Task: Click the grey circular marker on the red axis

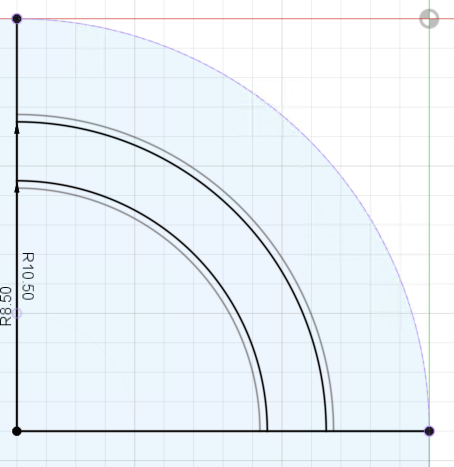Action: point(429,19)
